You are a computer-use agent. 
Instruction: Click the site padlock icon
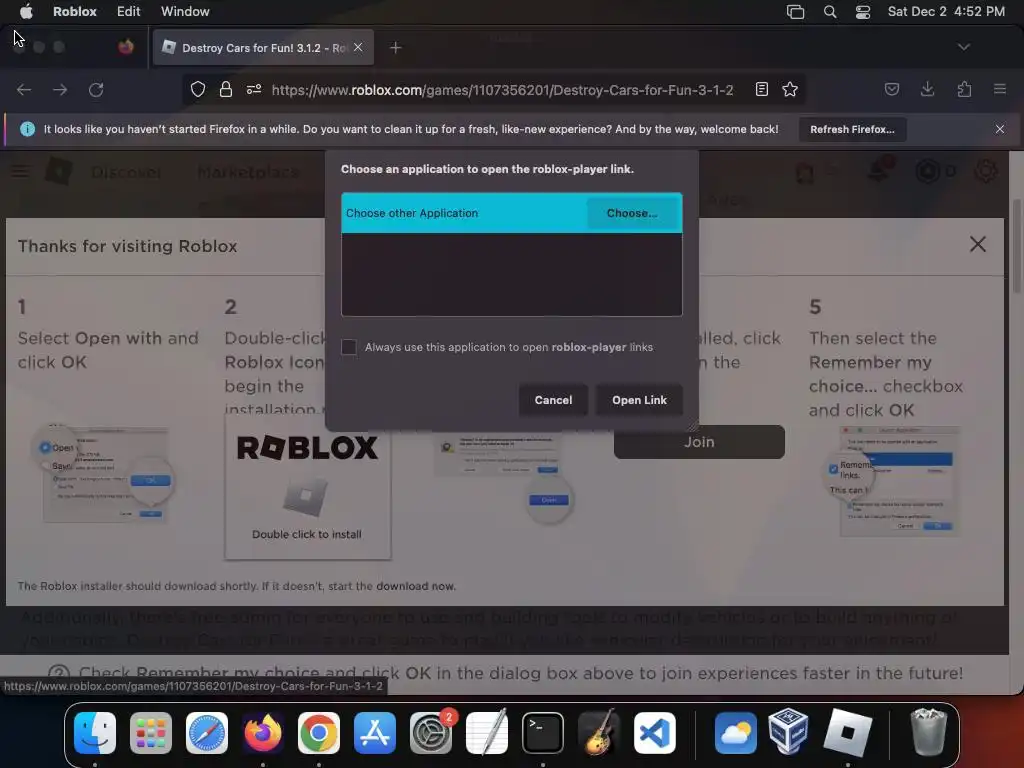pos(226,89)
